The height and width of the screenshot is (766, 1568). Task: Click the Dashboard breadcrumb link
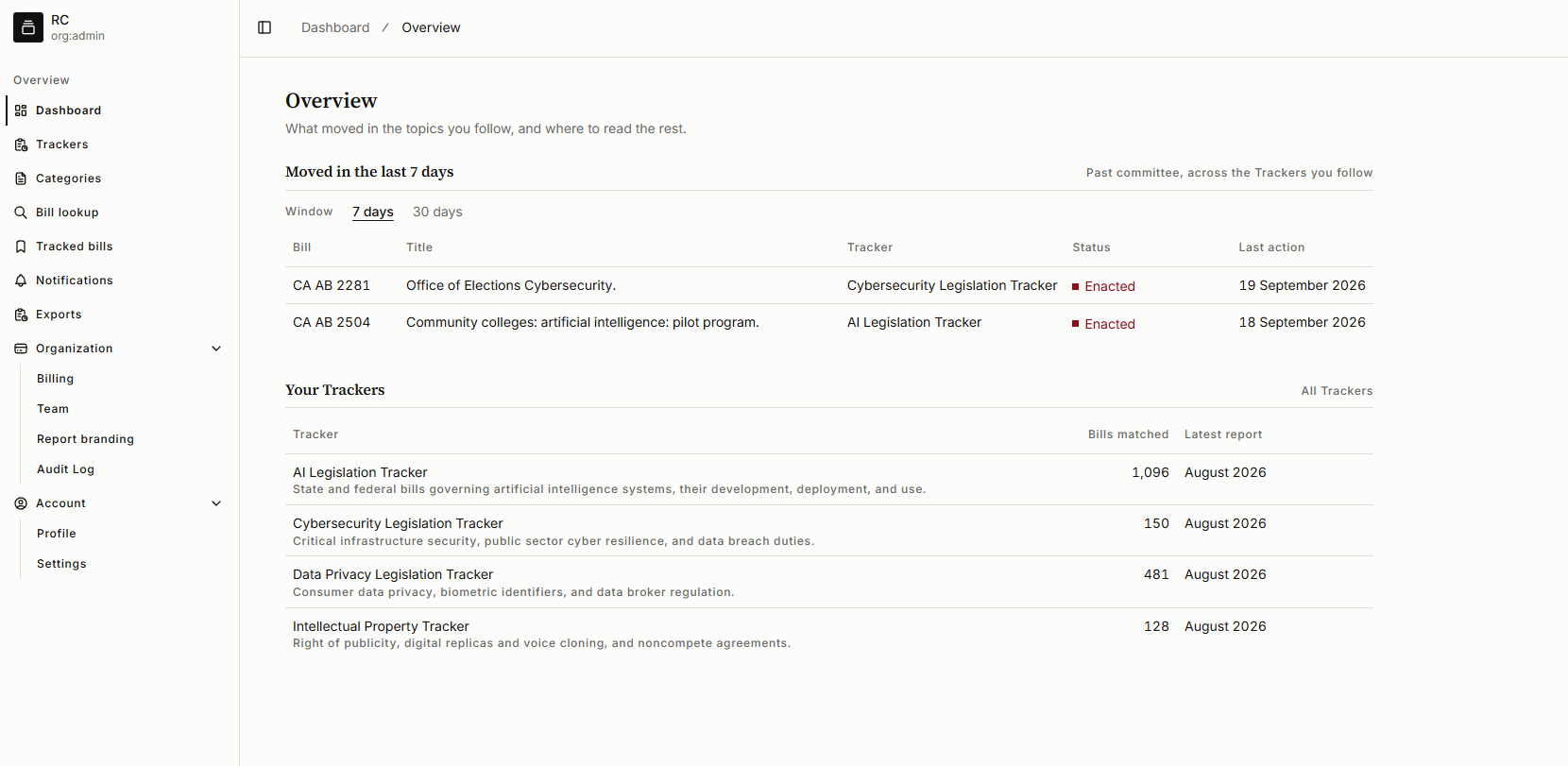(335, 27)
